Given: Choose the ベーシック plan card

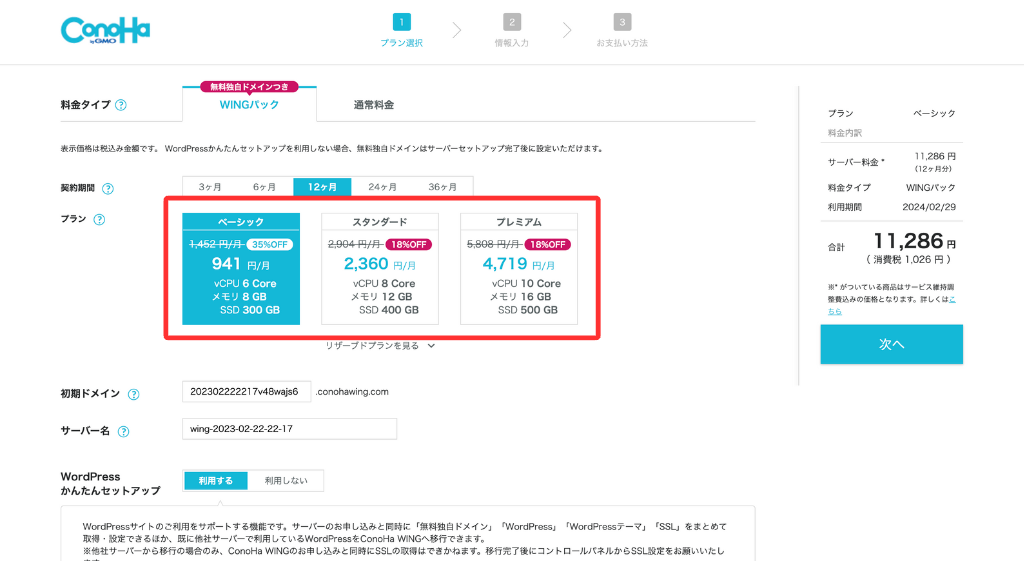Looking at the screenshot, I should pos(241,268).
